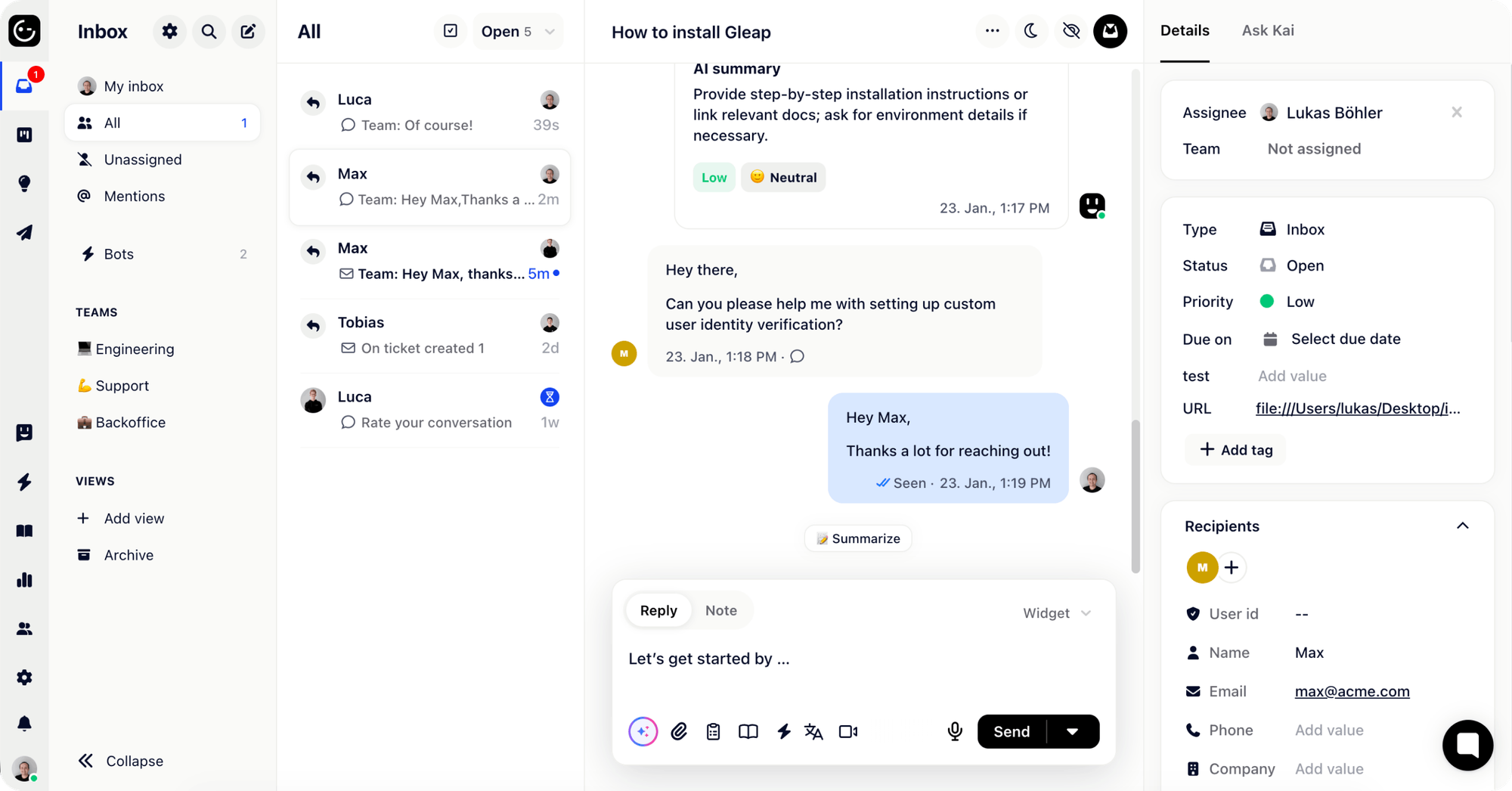Open the Send button dropdown arrow

click(x=1073, y=731)
